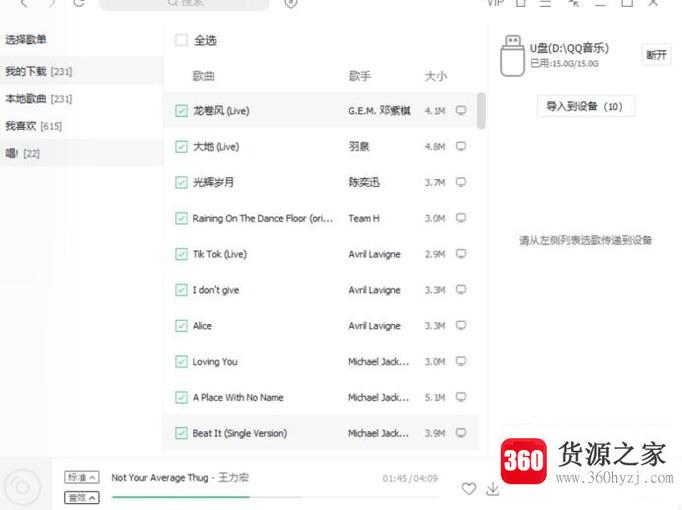Click monitor icon on 大地 (Live) row

461,146
